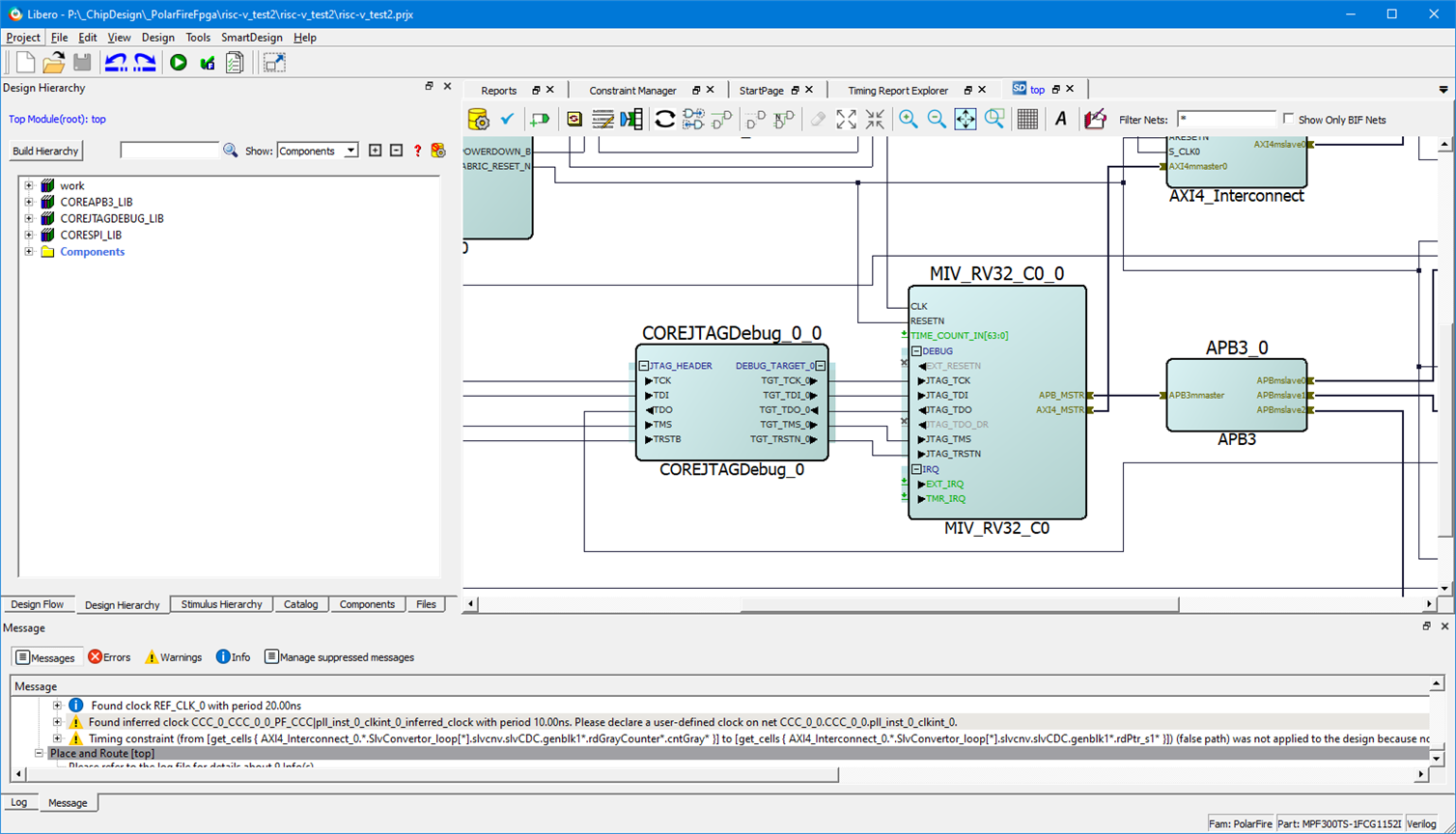1456x834 pixels.
Task: Open the SmartDesign menu
Action: point(251,38)
